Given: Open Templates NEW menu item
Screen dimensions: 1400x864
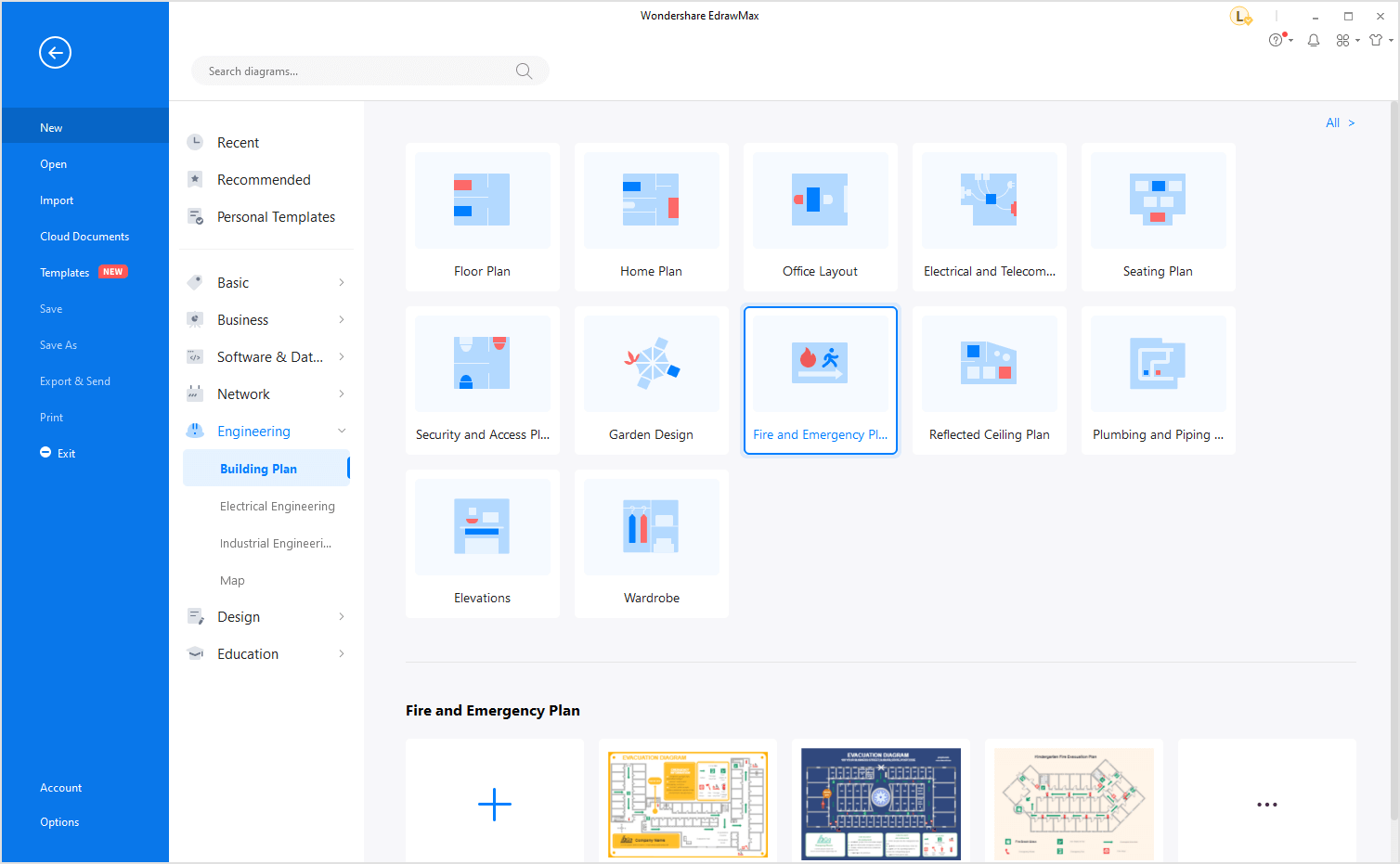Looking at the screenshot, I should pyautogui.click(x=85, y=273).
